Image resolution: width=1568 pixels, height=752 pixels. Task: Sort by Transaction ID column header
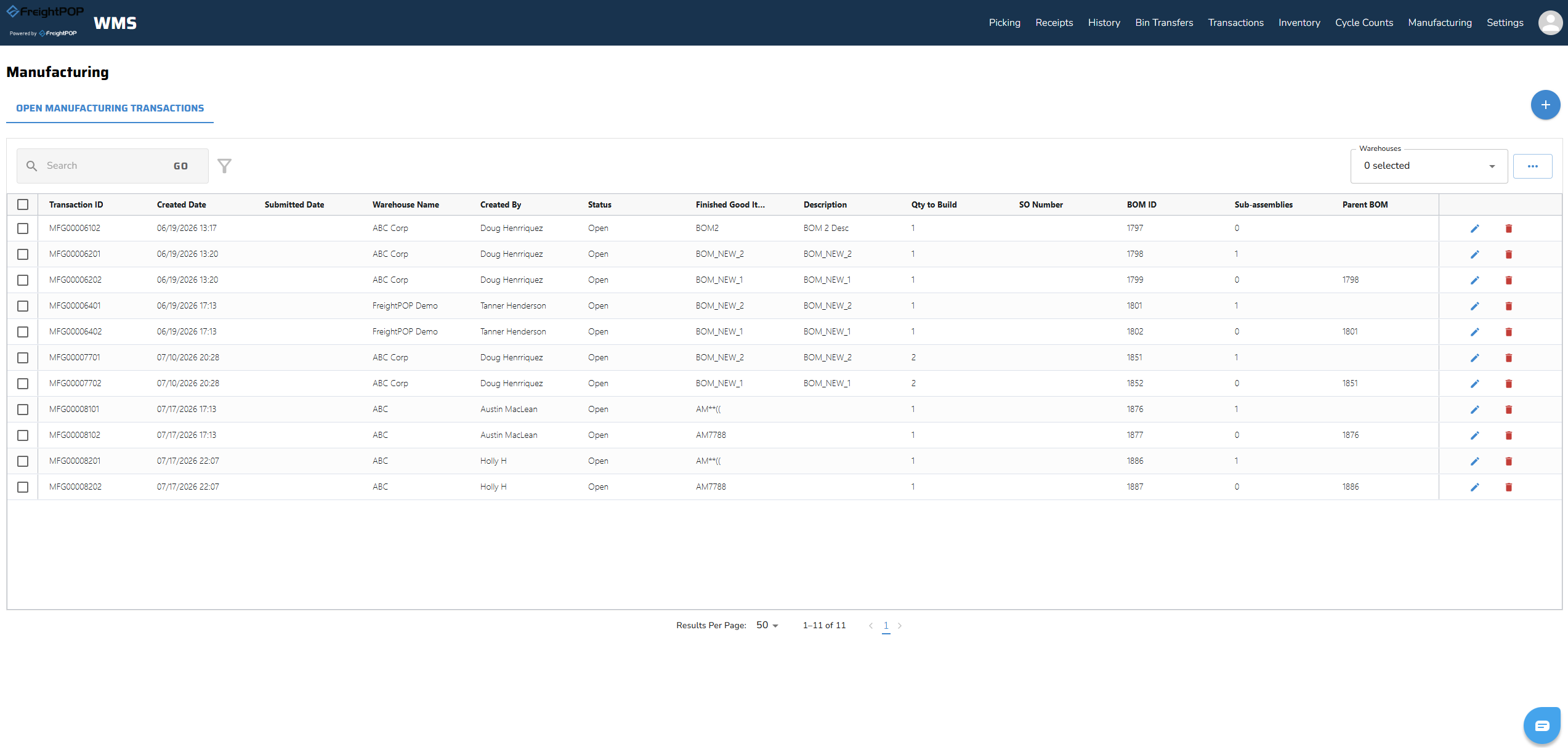pyautogui.click(x=76, y=204)
